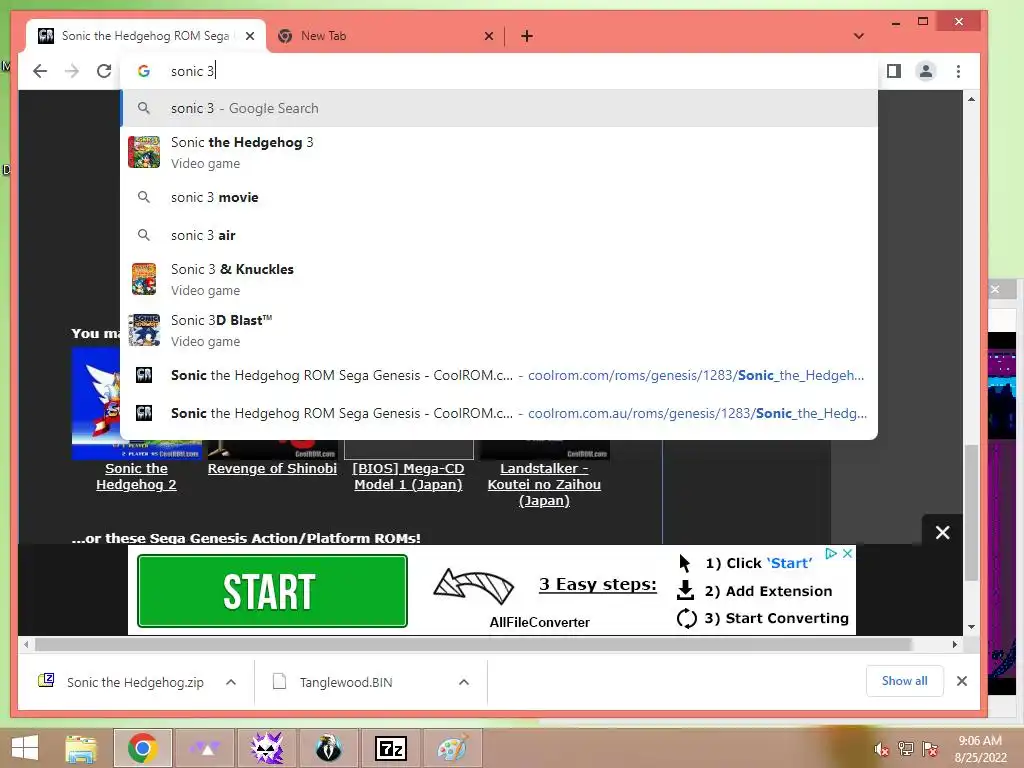Viewport: 1024px width, 768px height.
Task: Close the Sonic the Hedgehog ROM tab
Action: (249, 36)
